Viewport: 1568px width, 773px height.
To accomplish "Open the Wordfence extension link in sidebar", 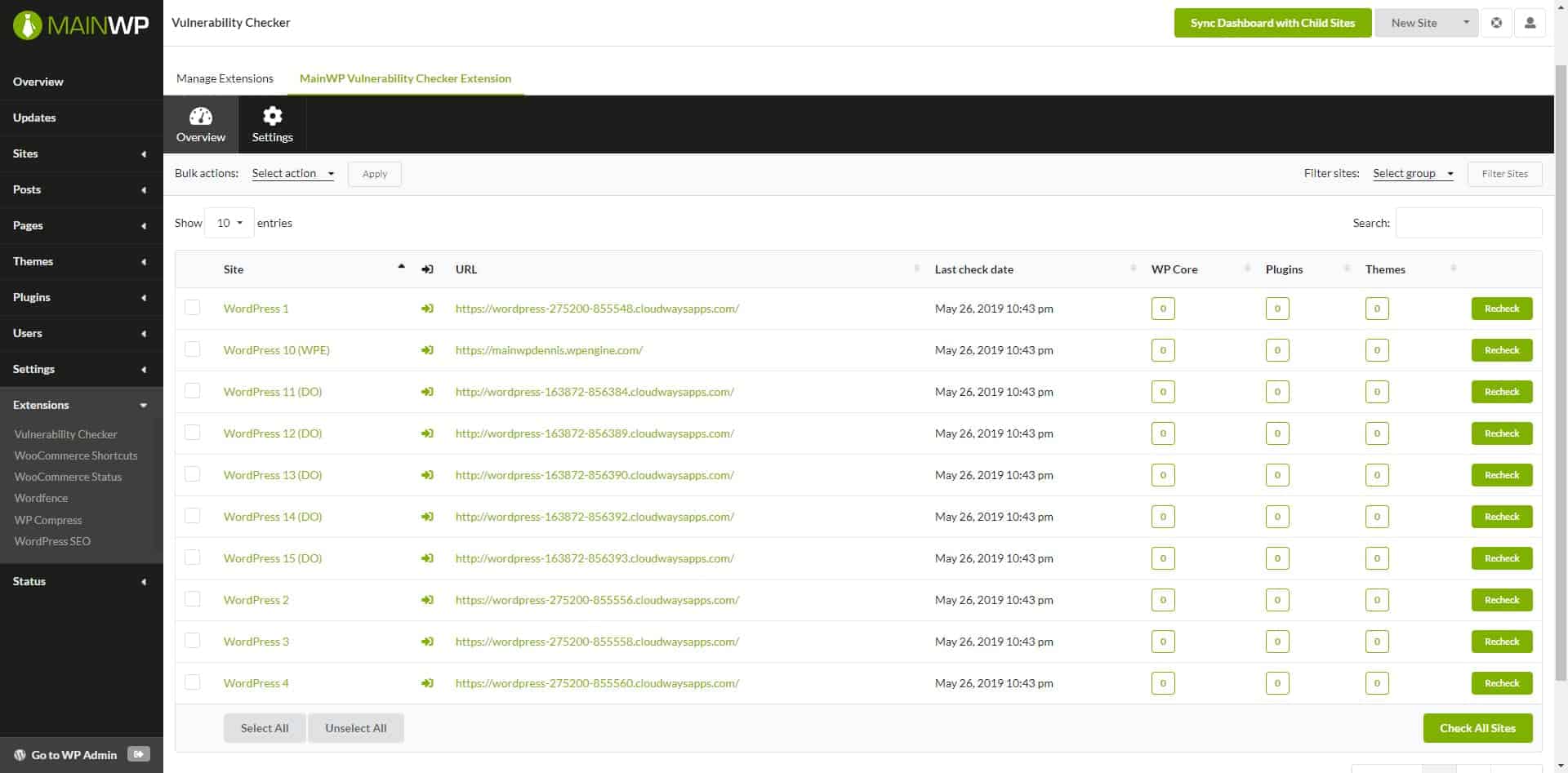I will 42,498.
